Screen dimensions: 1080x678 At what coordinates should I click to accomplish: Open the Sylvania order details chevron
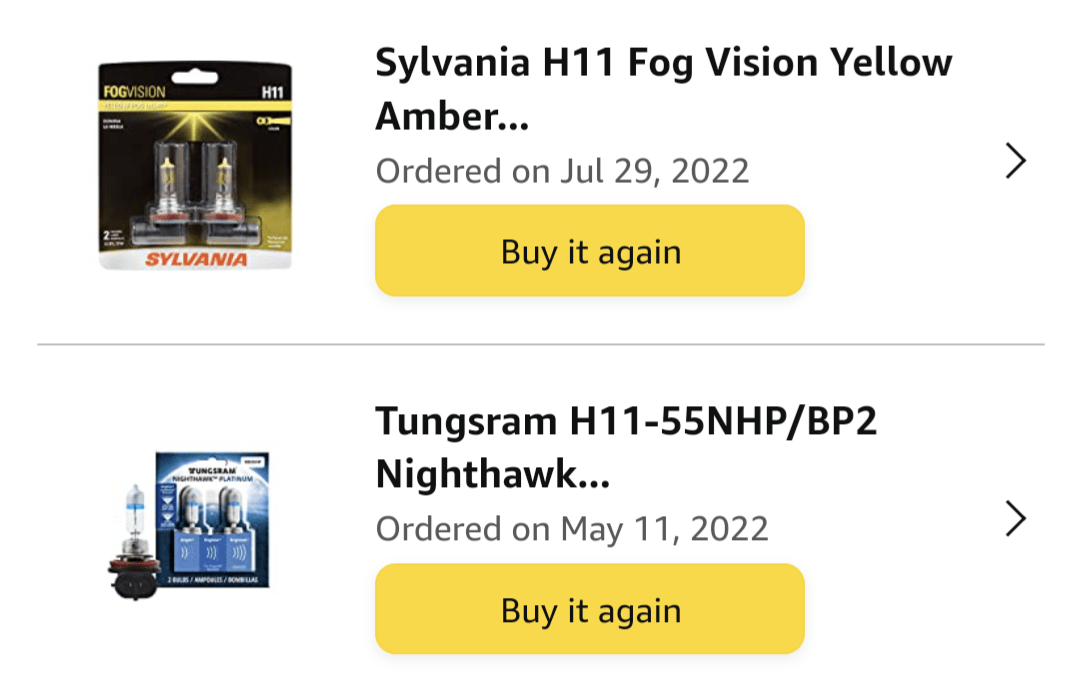(x=1015, y=161)
